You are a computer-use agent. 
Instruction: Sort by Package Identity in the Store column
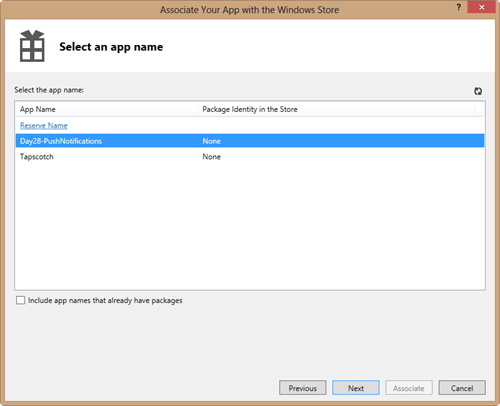click(336, 109)
